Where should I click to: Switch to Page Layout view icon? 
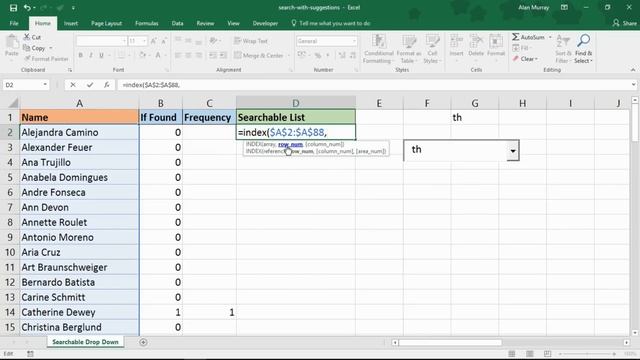point(529,354)
